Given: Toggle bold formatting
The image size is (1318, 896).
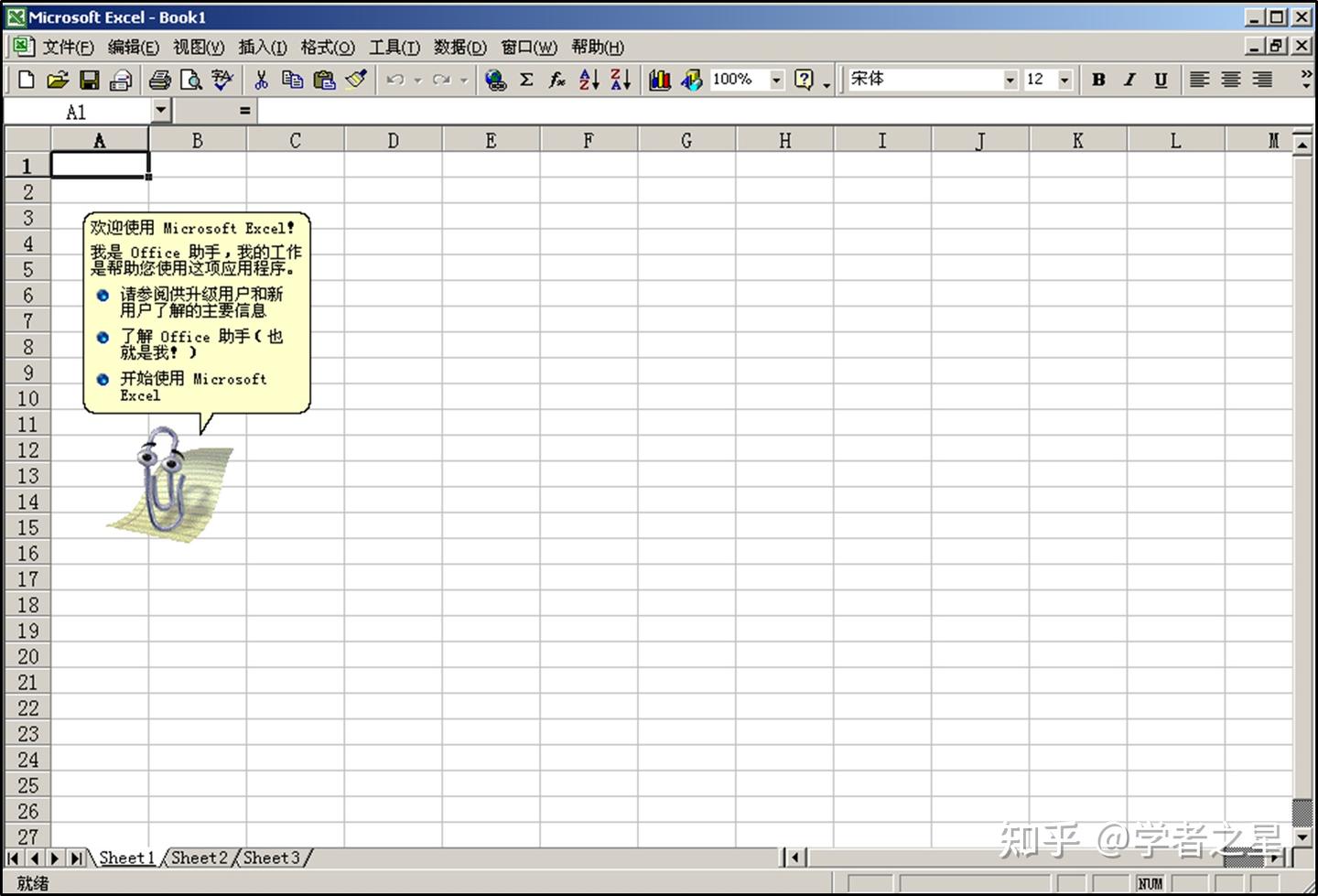Looking at the screenshot, I should click(1097, 80).
